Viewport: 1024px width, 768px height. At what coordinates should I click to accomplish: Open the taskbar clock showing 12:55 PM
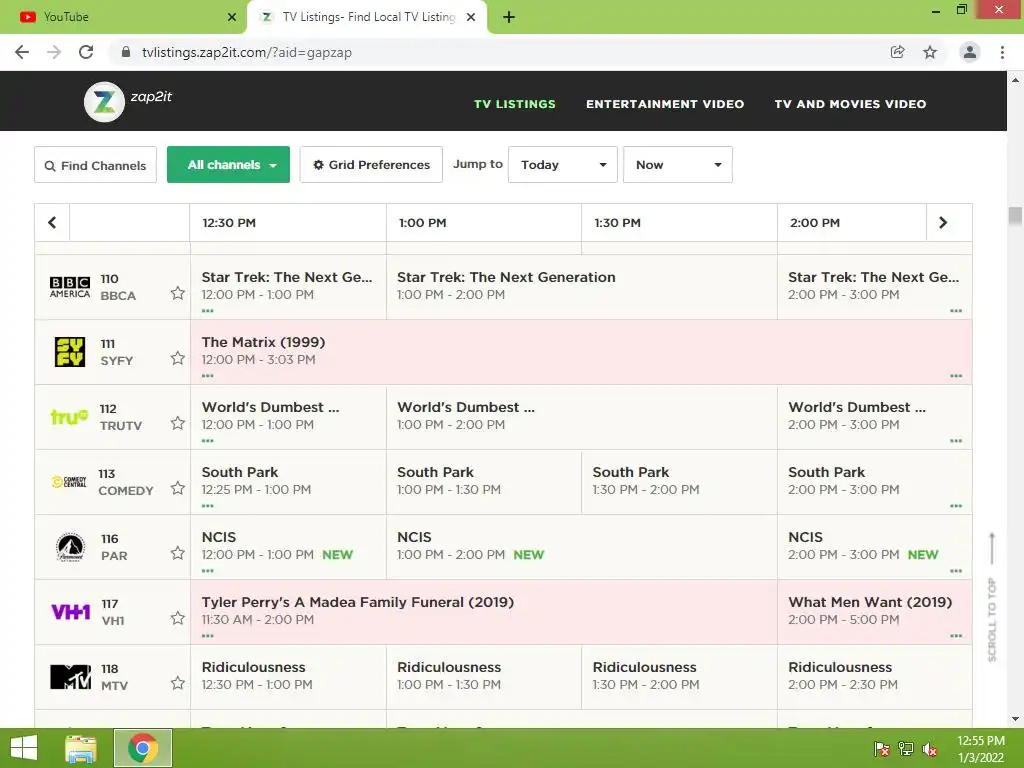(981, 749)
